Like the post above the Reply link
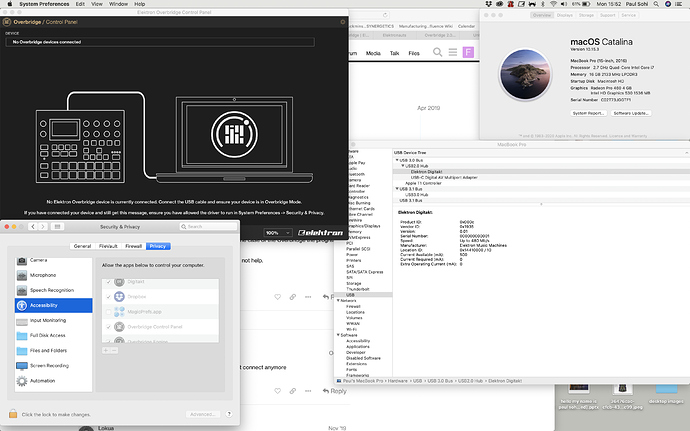The height and width of the screenshot is (431, 690). click(277, 391)
